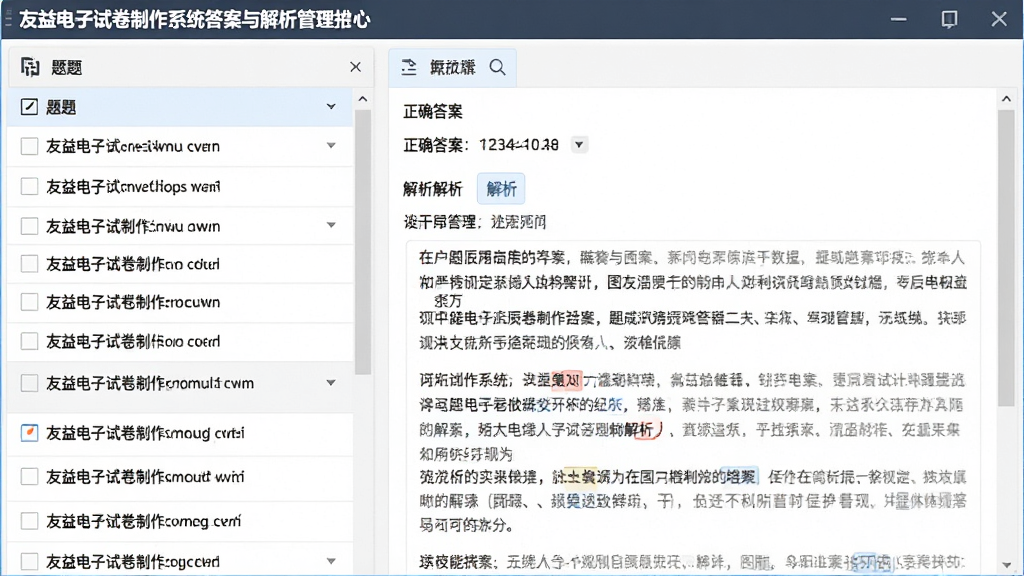Tick checkbox for row ending 'rocuwn'

click(29, 302)
